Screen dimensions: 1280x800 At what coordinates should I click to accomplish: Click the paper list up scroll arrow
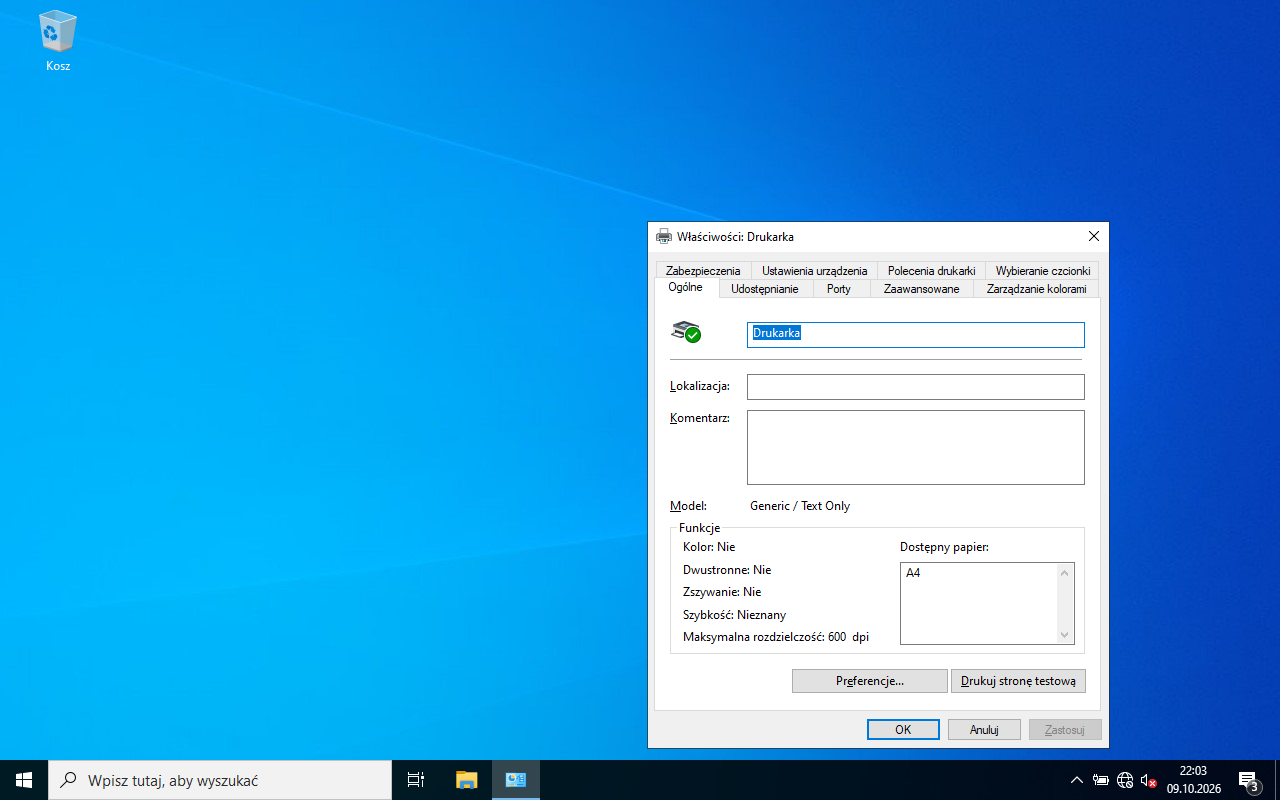(x=1065, y=573)
